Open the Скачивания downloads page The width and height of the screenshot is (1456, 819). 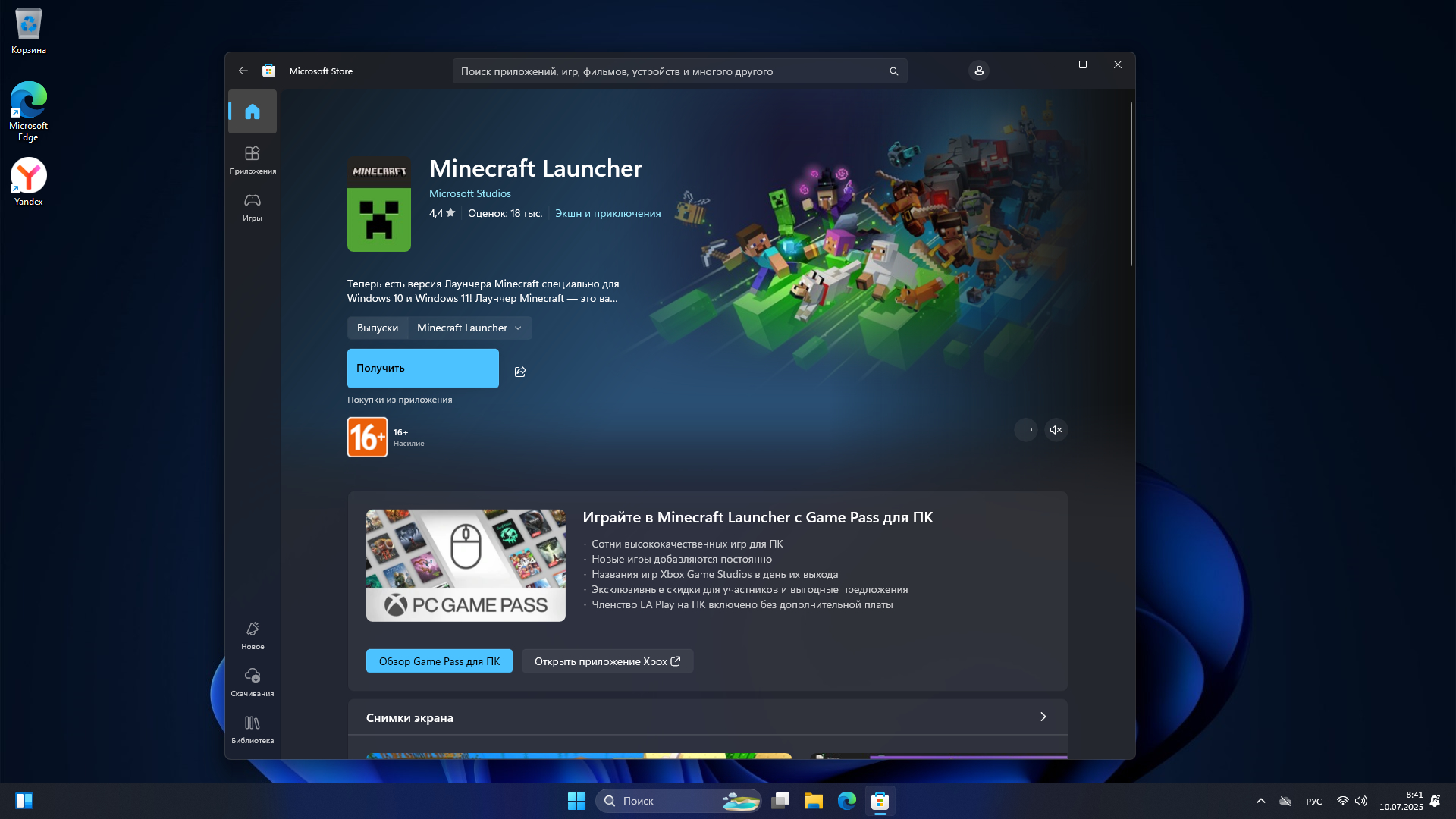253,682
